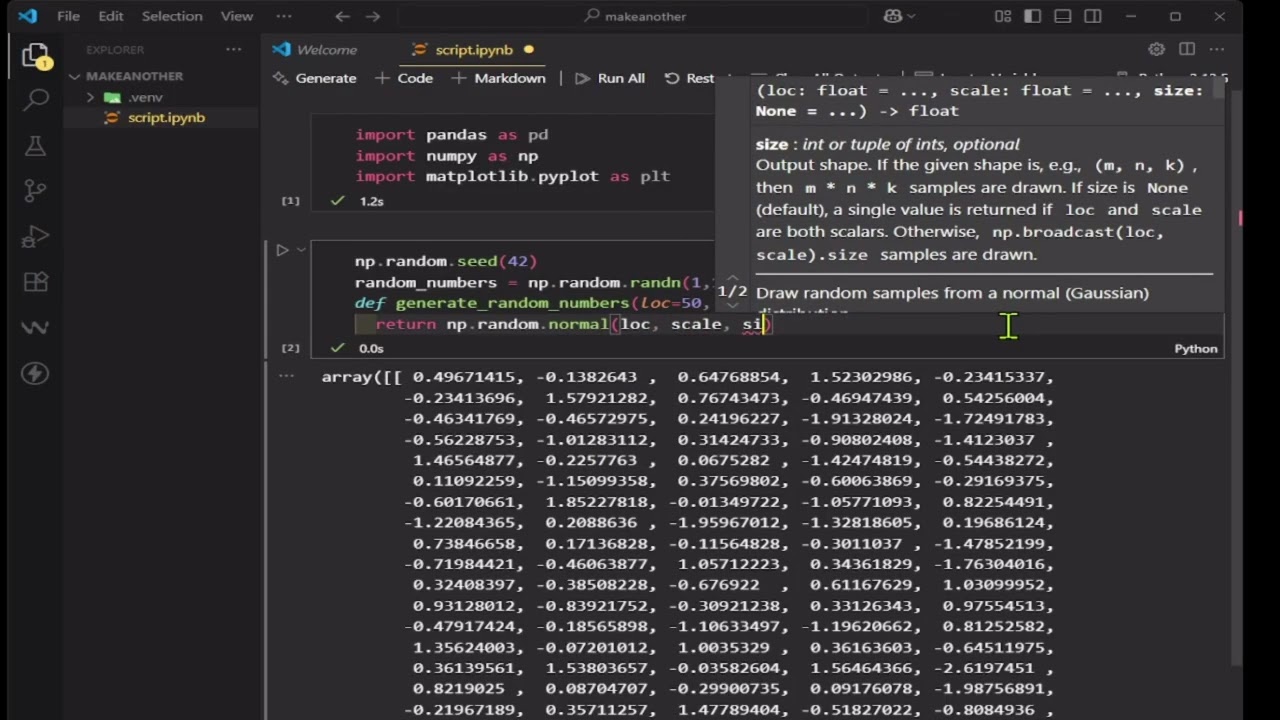Click Run All in notebook toolbar
1280x720 pixels.
click(x=610, y=78)
